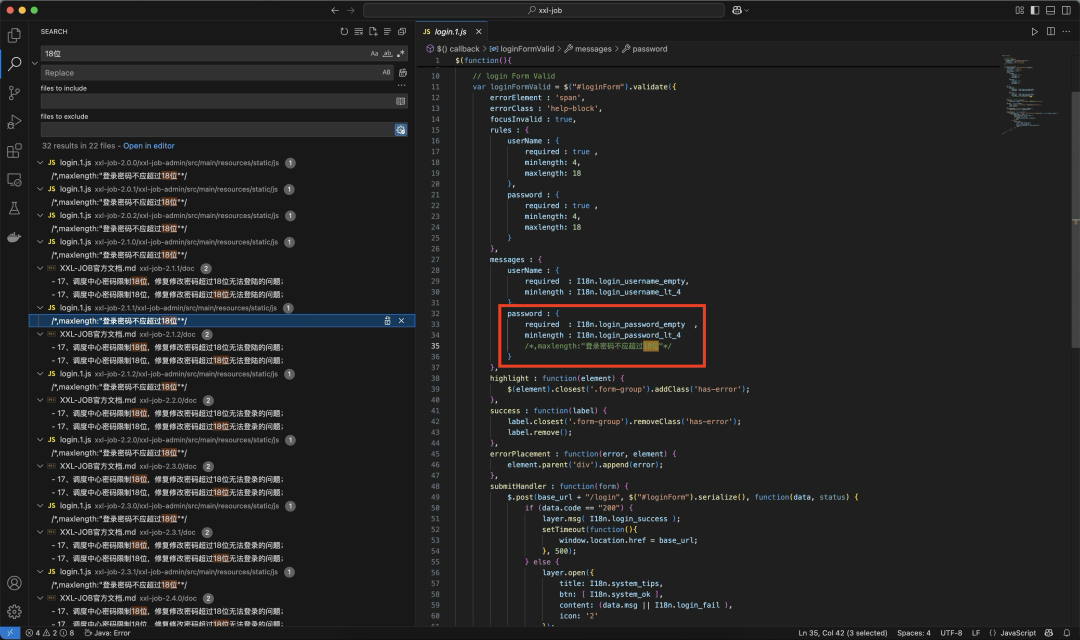This screenshot has height=640, width=1080.
Task: Open the Explorer view in activity bar
Action: (14, 35)
